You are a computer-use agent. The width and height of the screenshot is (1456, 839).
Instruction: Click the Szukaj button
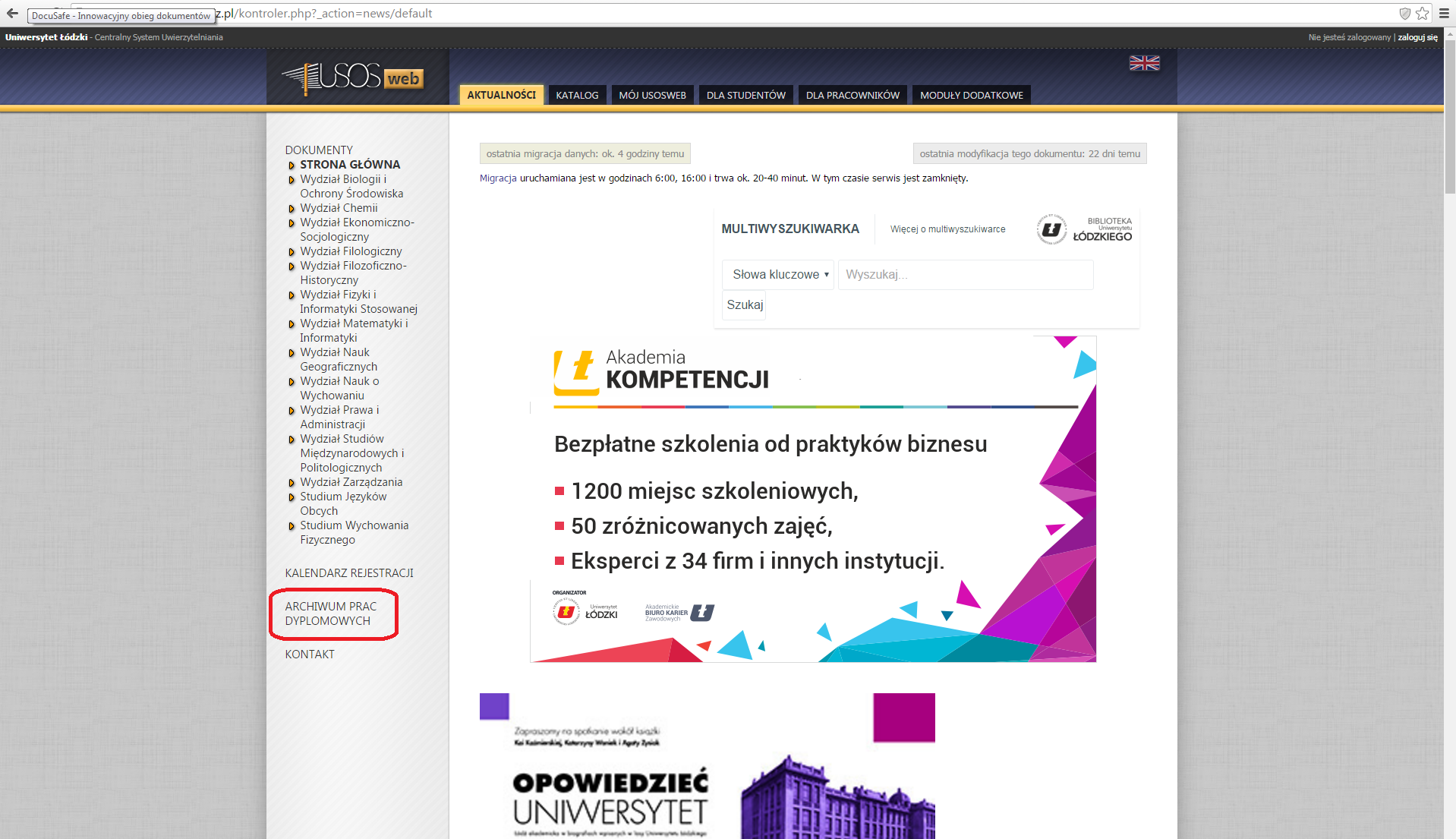(x=744, y=305)
